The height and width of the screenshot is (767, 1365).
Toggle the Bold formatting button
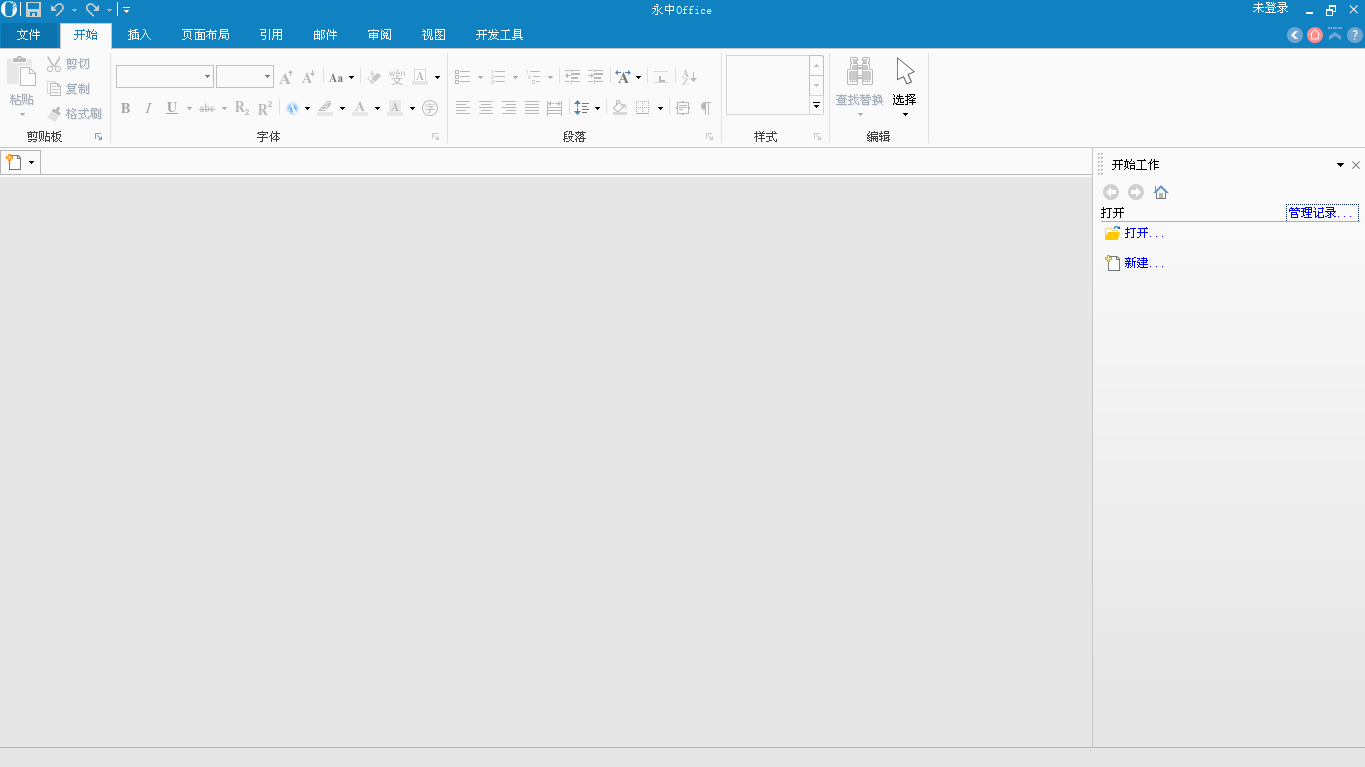[x=125, y=108]
